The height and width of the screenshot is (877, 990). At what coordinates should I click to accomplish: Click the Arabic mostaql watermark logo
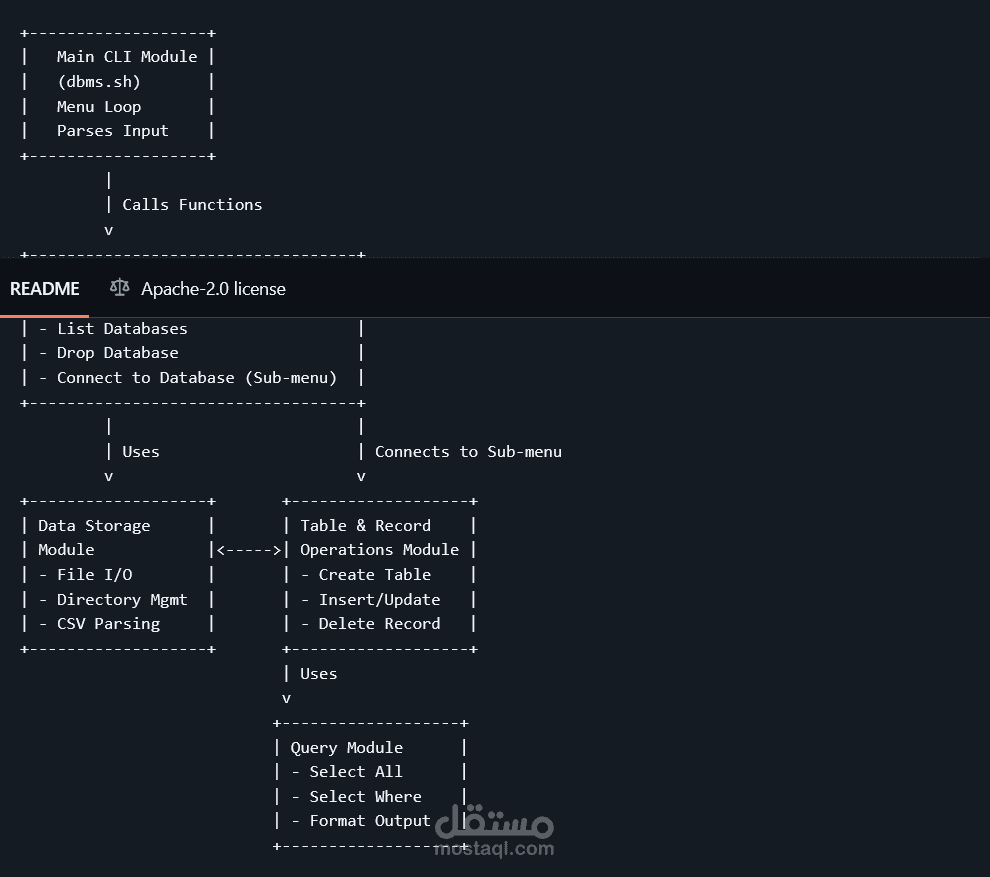coord(494,822)
